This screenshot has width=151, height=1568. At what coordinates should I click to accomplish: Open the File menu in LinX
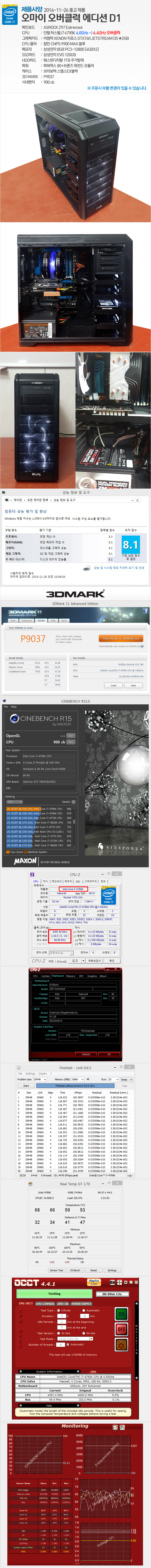[20, 1073]
